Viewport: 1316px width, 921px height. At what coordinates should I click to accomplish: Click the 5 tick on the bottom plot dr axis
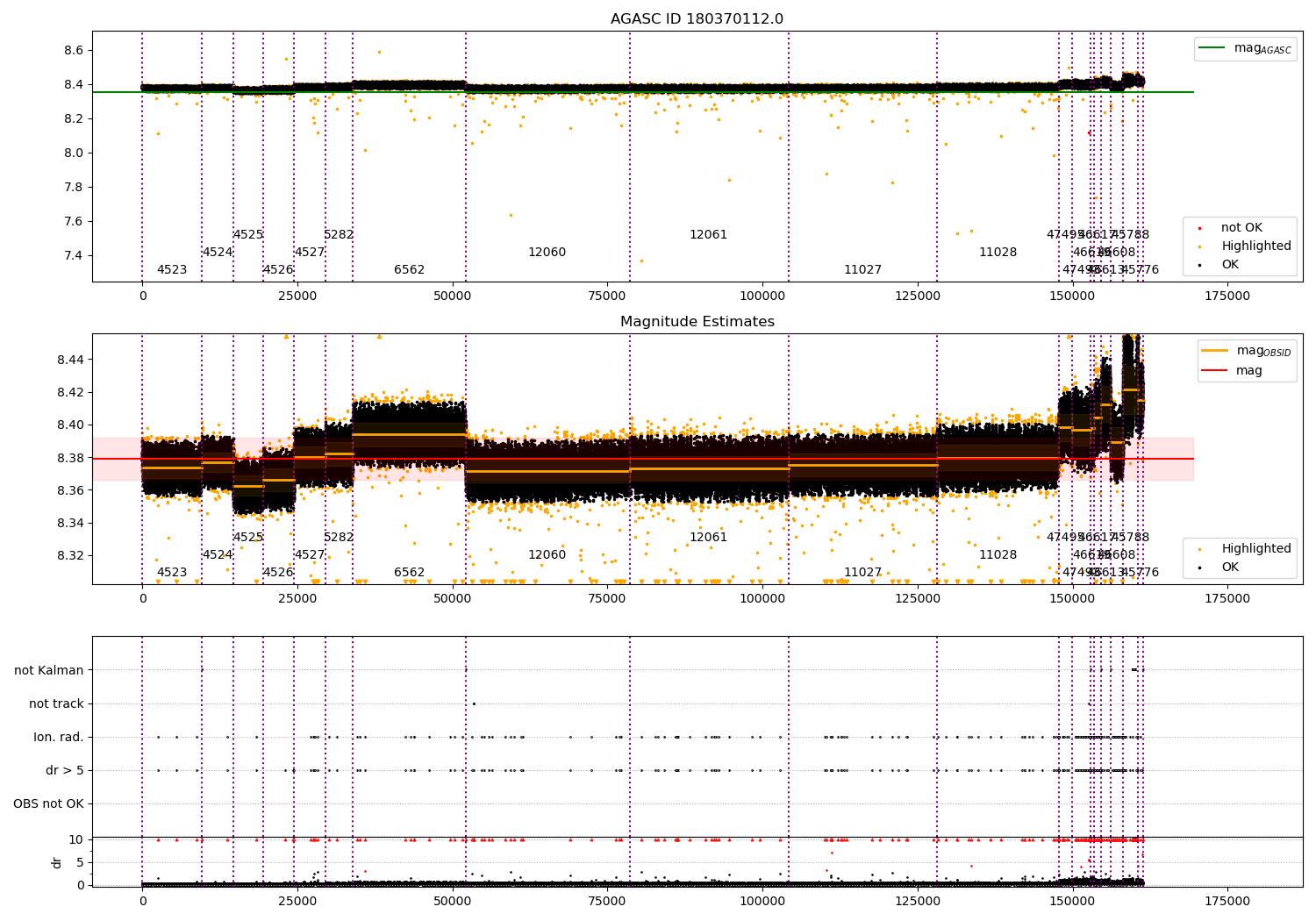tap(80, 863)
